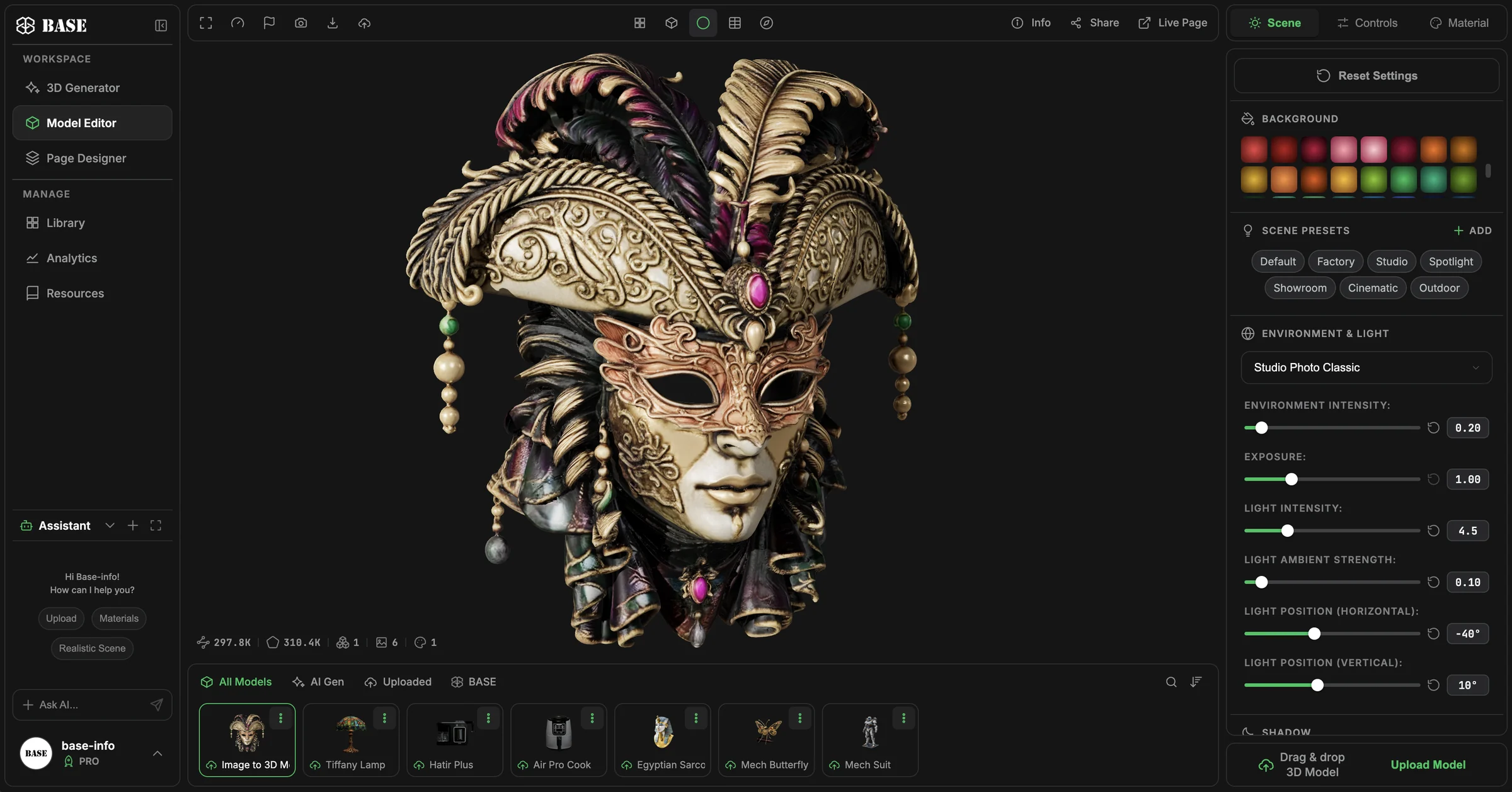
Task: Open the Info panel
Action: 1031,23
